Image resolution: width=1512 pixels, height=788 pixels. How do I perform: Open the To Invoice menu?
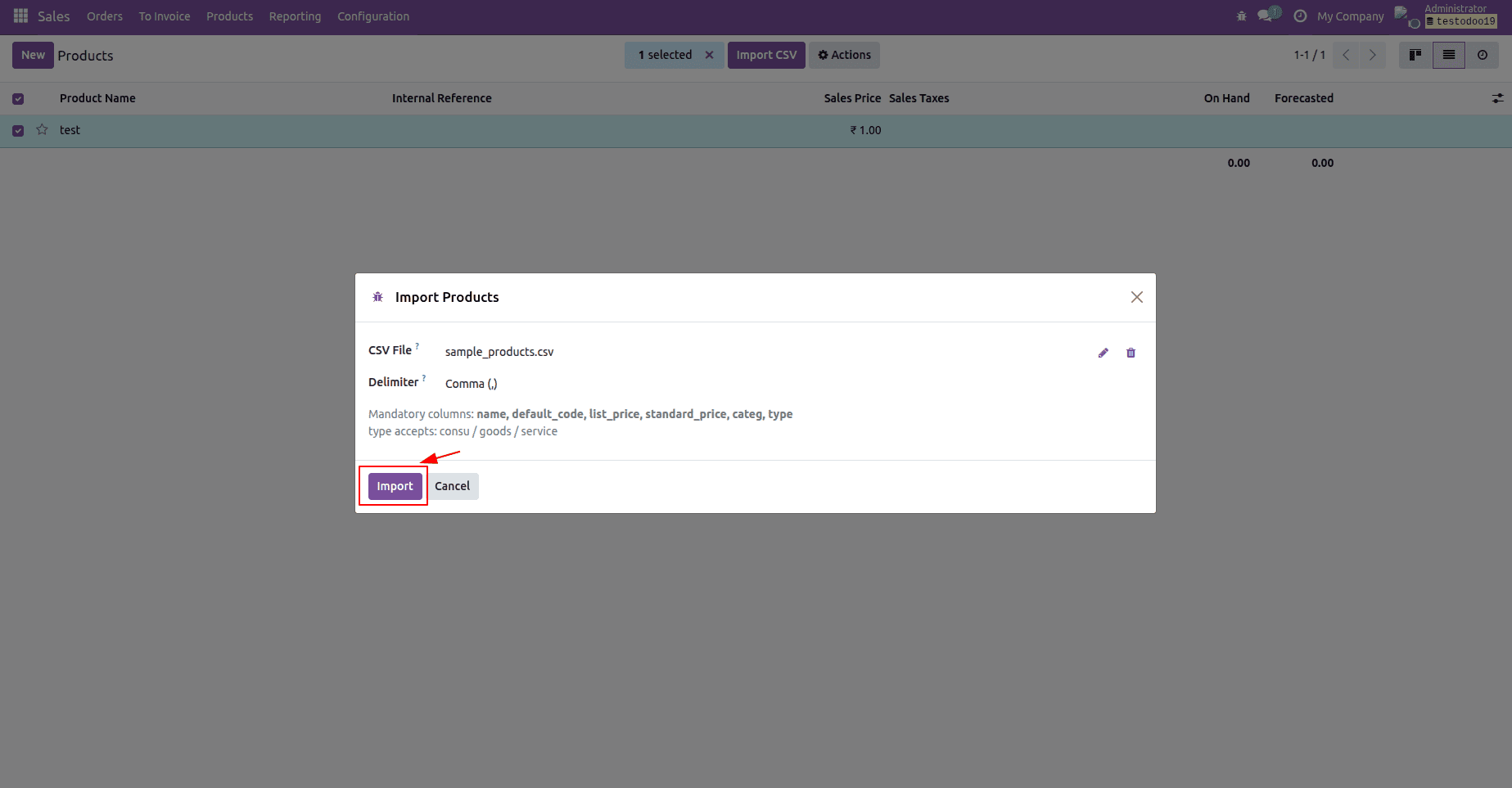pos(165,16)
